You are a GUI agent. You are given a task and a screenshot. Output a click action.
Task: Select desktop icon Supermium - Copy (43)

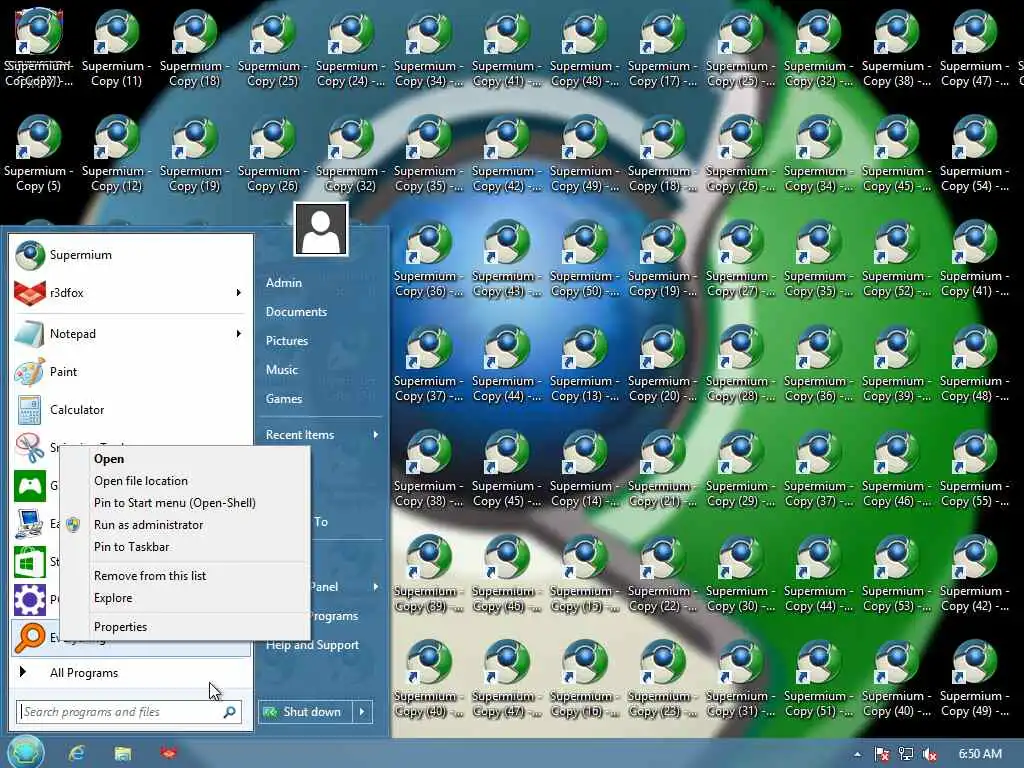[506, 258]
